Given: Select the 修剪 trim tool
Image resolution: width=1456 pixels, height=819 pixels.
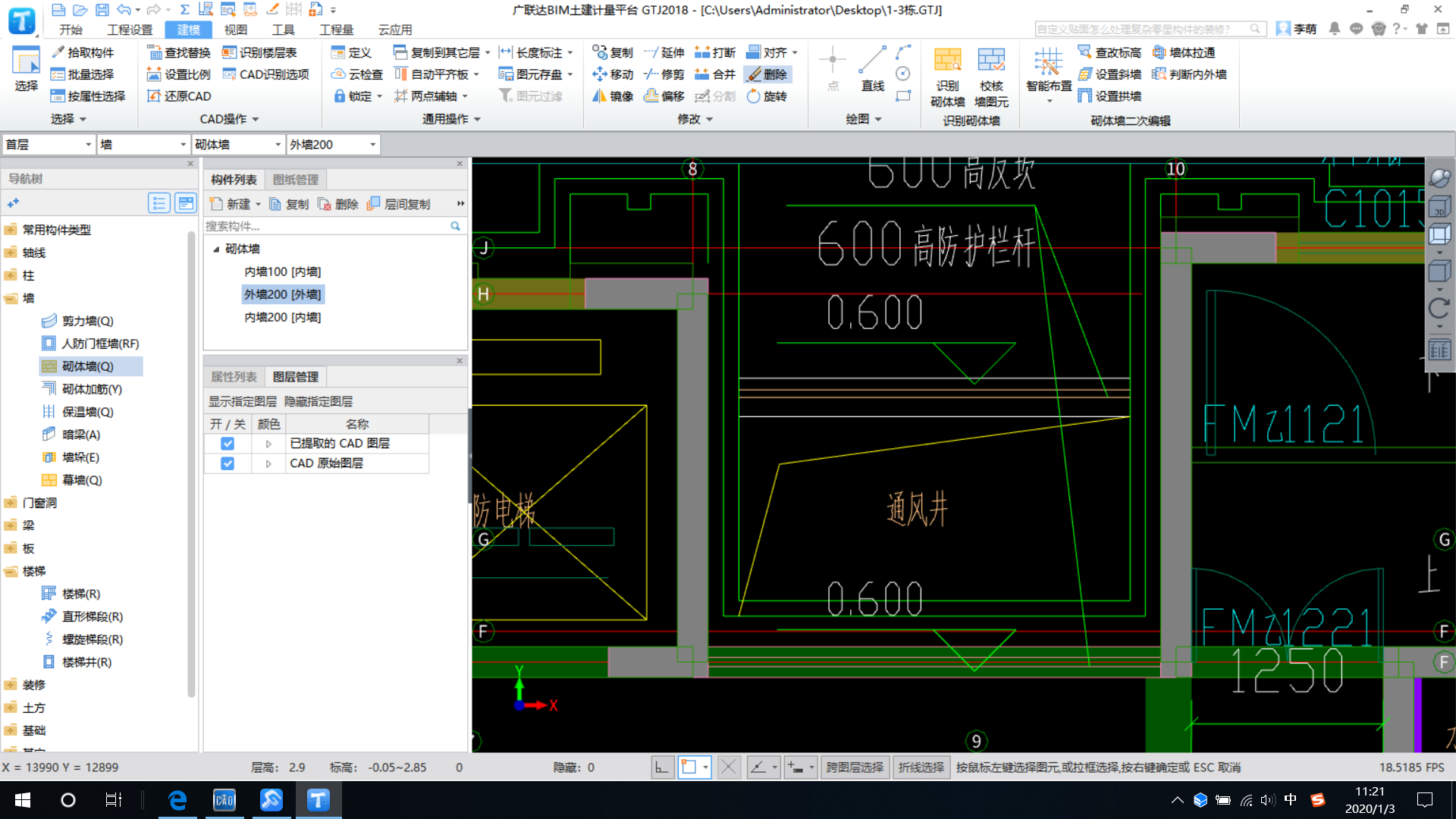Looking at the screenshot, I should (664, 74).
